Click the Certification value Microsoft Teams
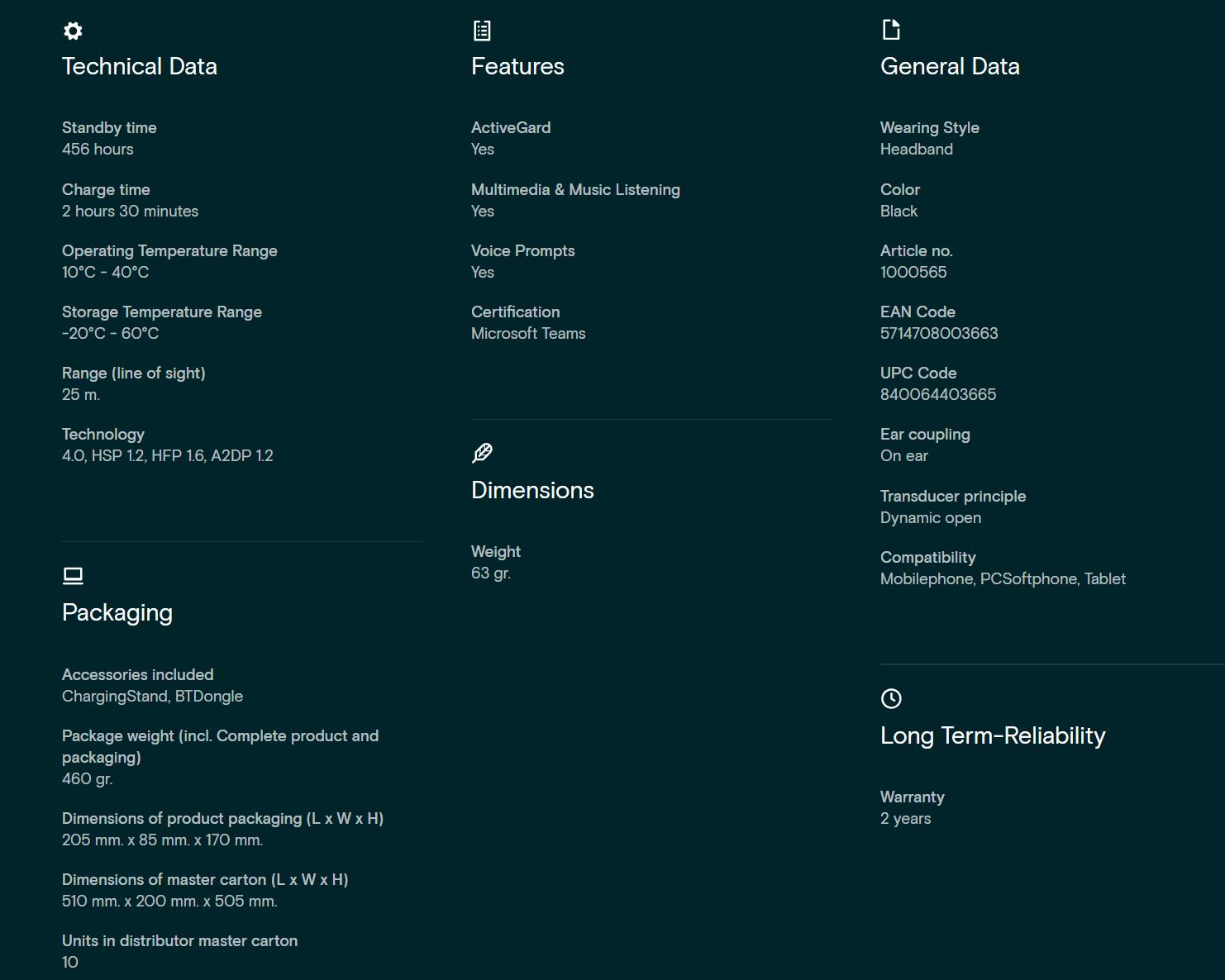Screen dimensions: 1225x980 click(x=528, y=334)
